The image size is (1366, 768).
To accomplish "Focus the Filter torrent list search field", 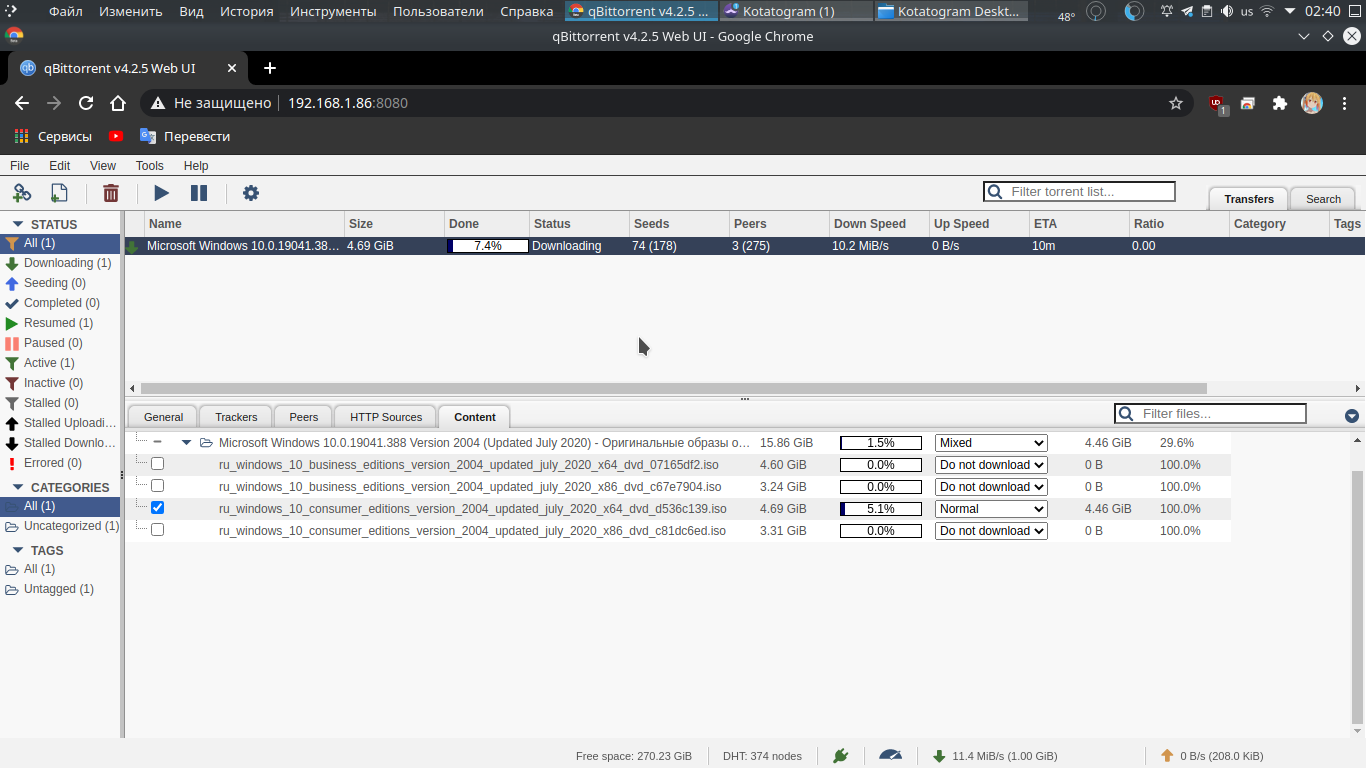I will (x=1080, y=192).
